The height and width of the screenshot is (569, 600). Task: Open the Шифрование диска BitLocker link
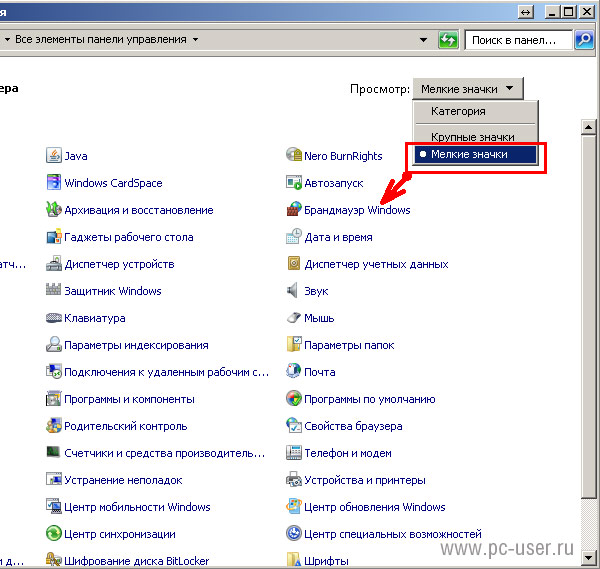[x=137, y=561]
